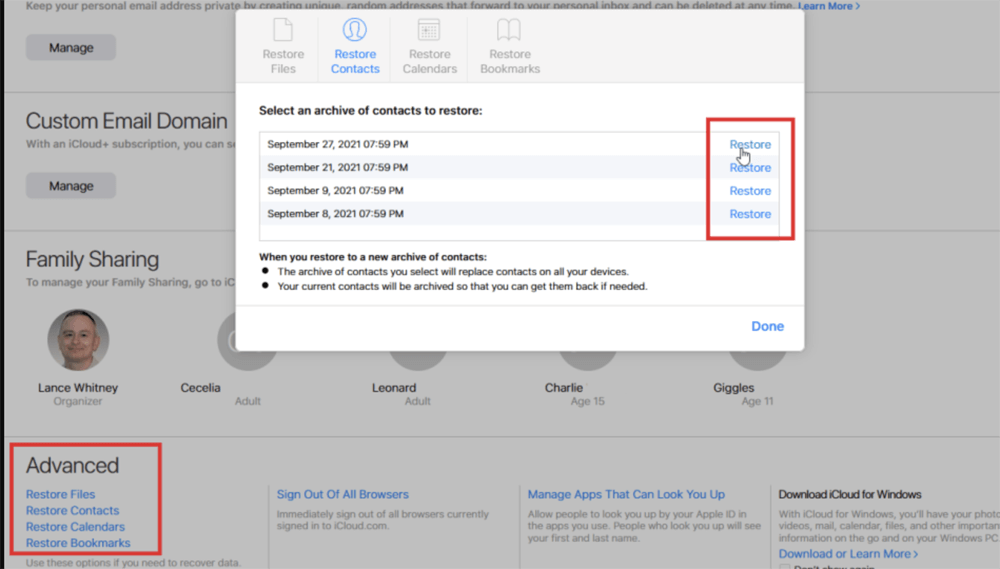
Task: Restore the September 21, 2021 contacts archive
Action: click(x=750, y=168)
